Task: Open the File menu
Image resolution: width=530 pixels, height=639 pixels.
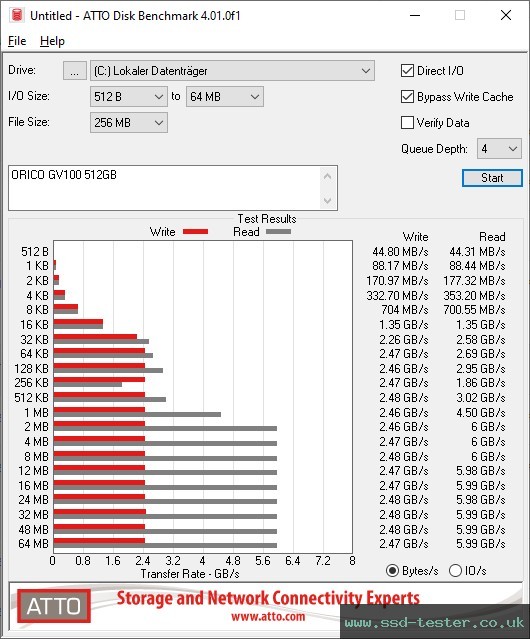Action: tap(17, 41)
